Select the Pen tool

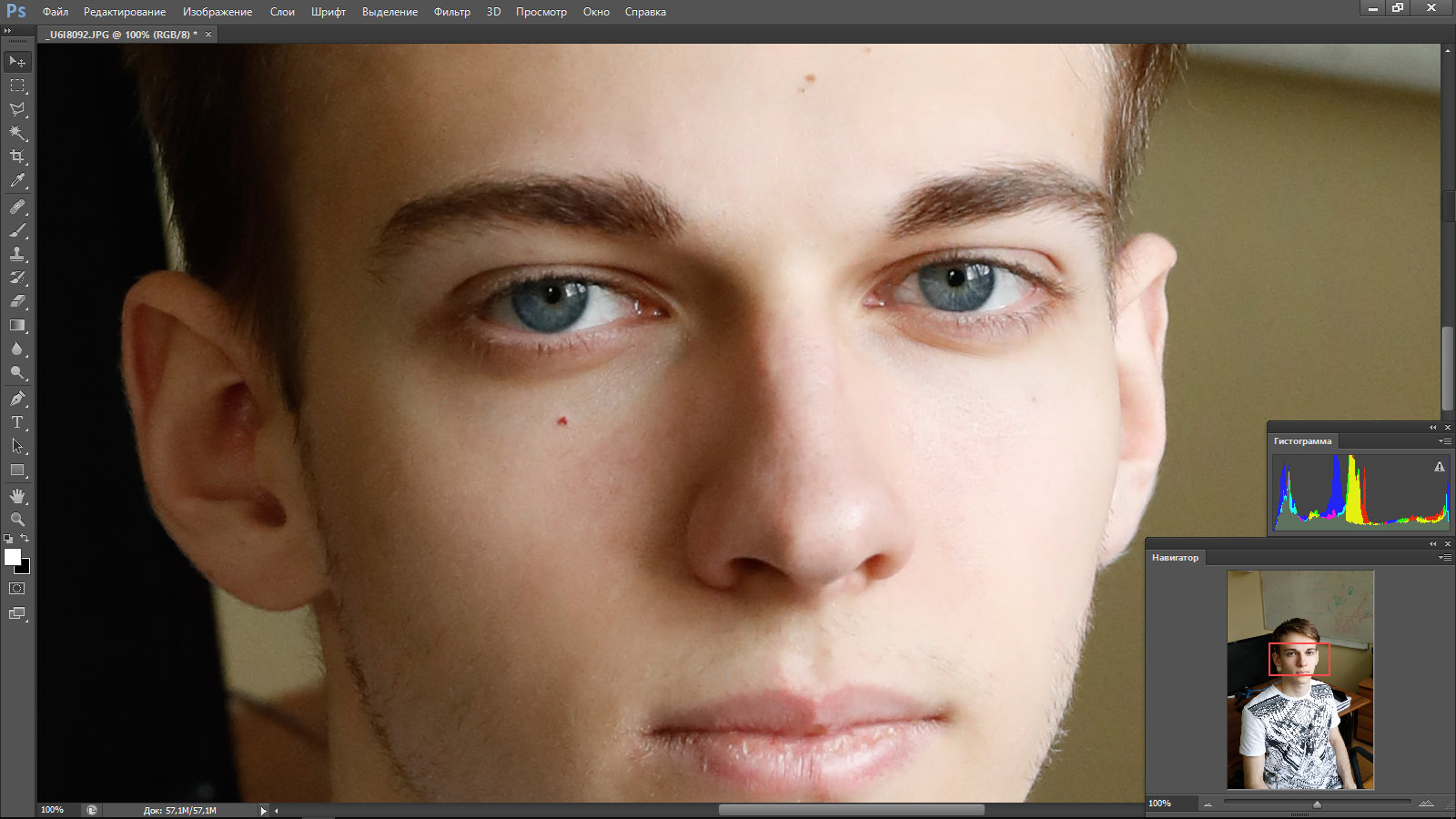click(x=17, y=399)
